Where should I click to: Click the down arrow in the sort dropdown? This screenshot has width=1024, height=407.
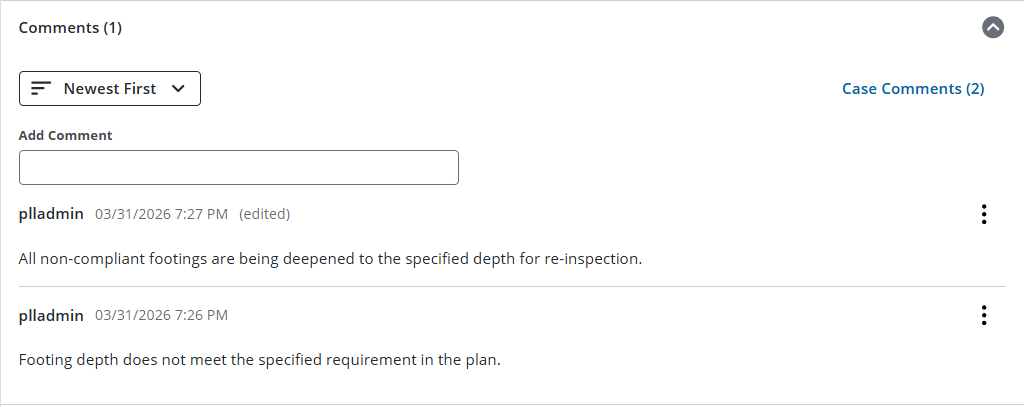178,88
